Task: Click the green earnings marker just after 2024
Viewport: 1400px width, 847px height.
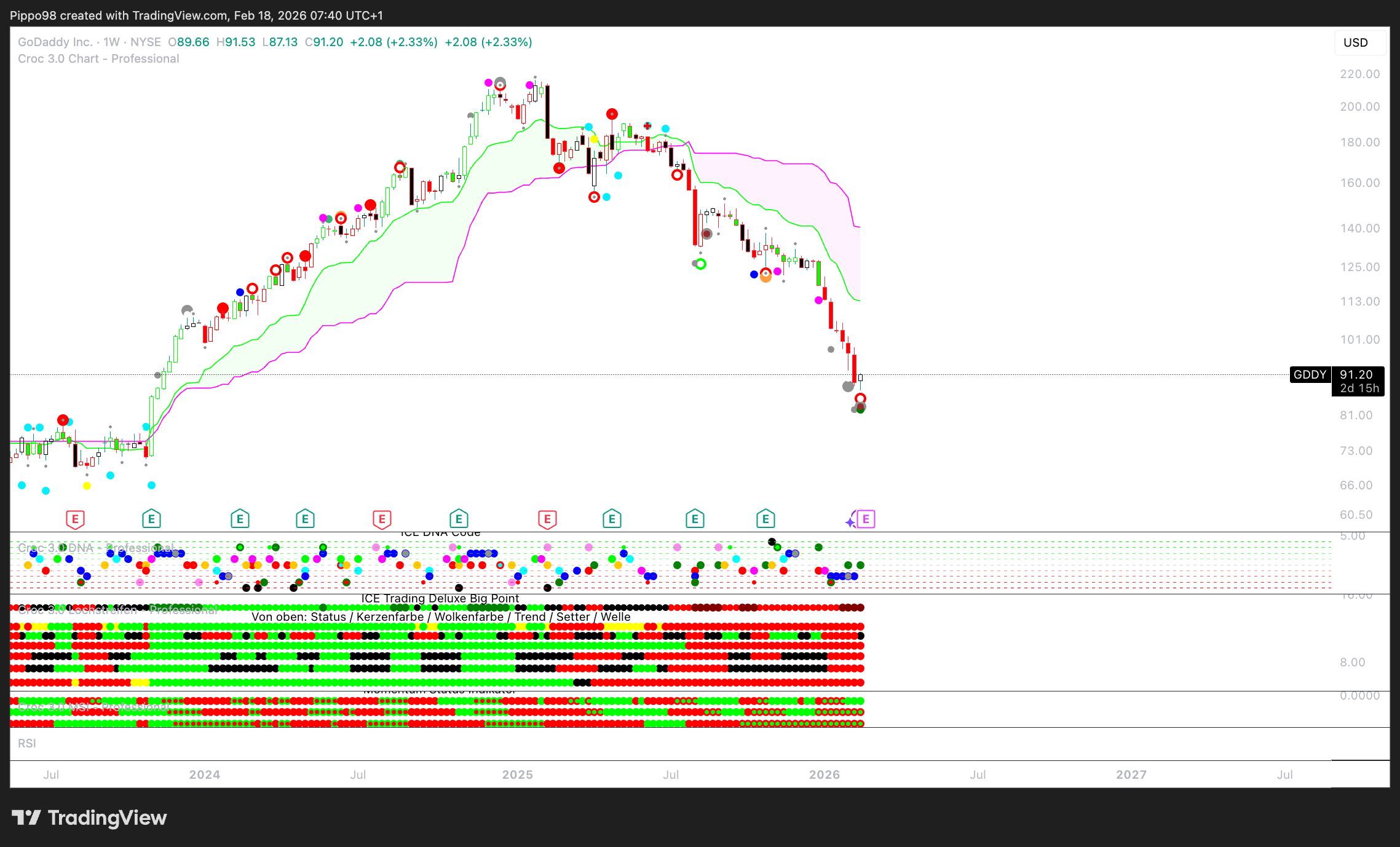Action: pos(240,519)
